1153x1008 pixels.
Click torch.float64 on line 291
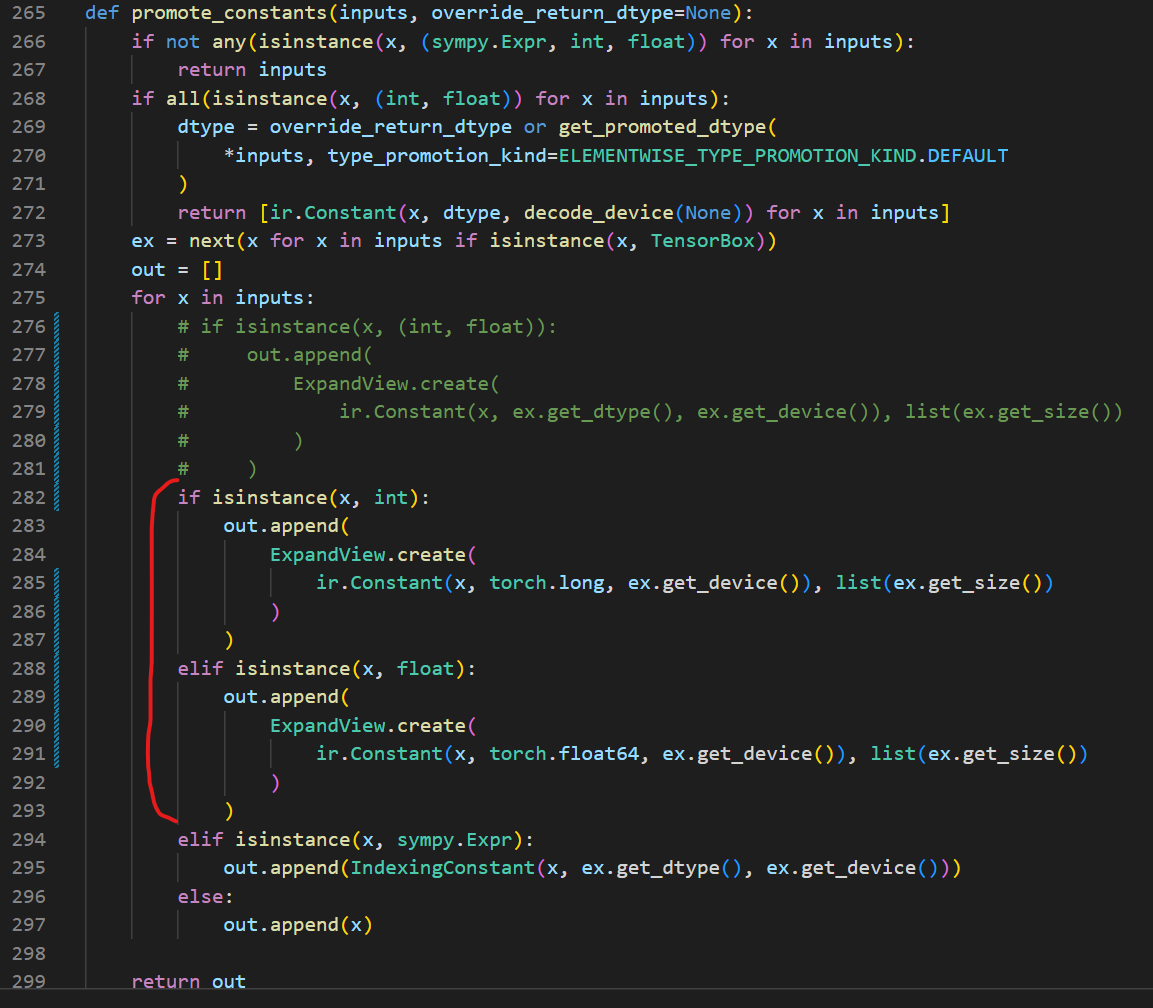click(564, 754)
